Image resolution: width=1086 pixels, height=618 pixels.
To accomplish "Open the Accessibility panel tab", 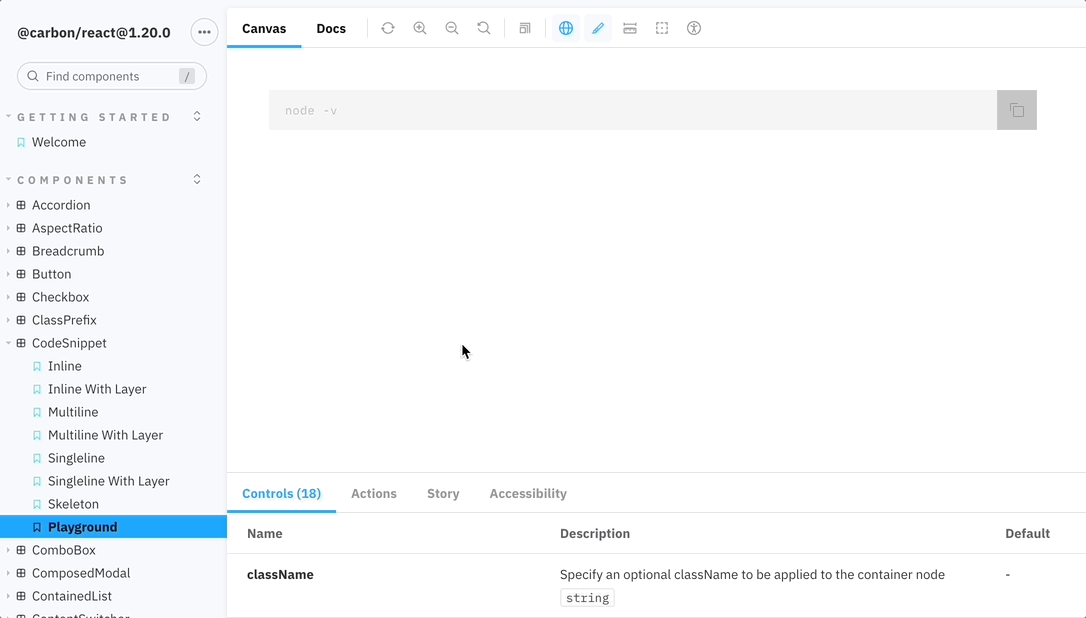I will pyautogui.click(x=528, y=493).
